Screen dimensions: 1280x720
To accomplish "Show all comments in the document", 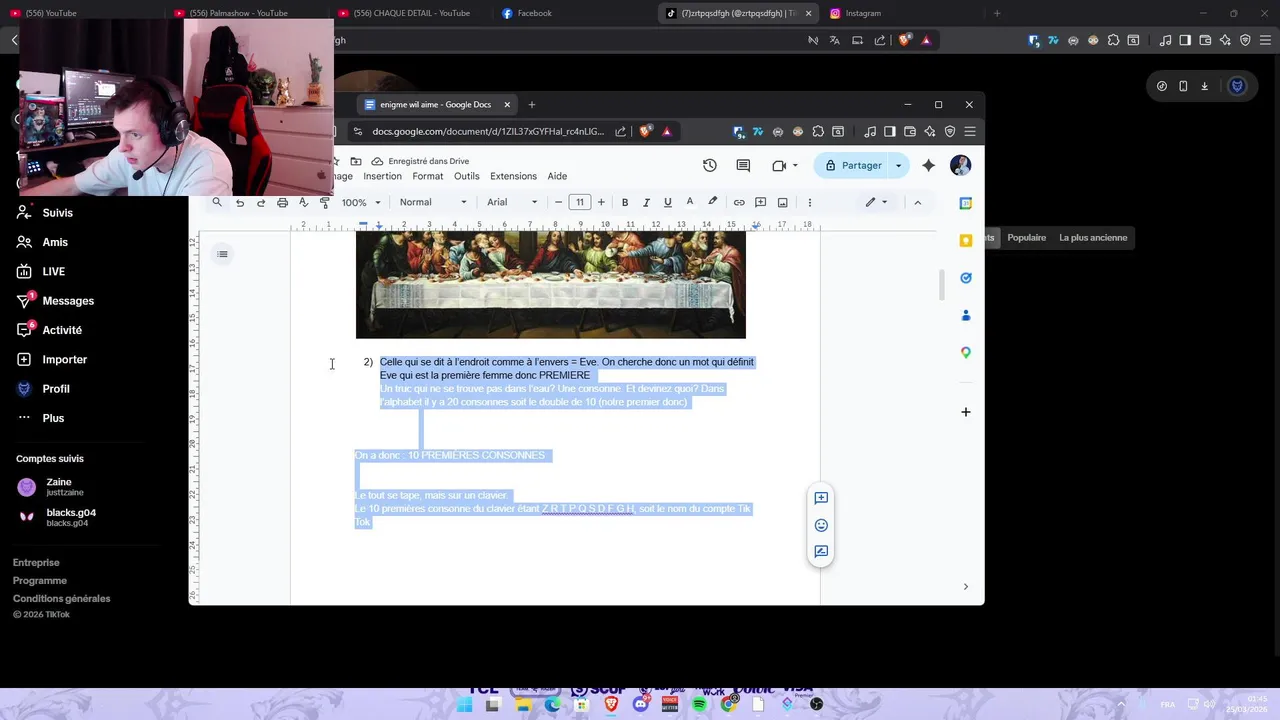I will pyautogui.click(x=743, y=165).
